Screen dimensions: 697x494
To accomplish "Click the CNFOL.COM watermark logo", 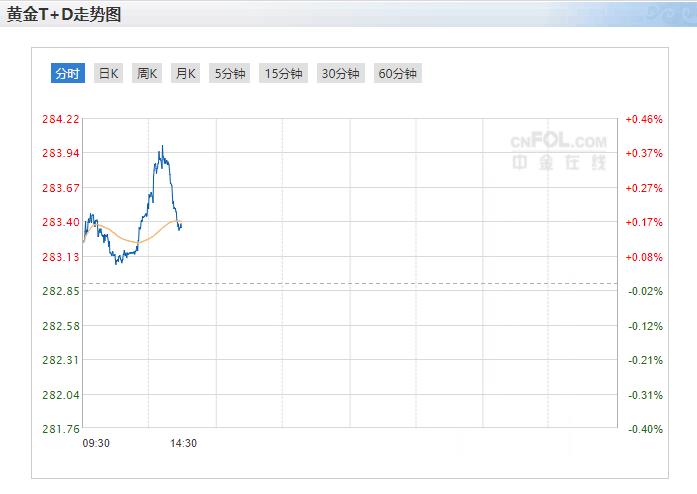I will click(x=558, y=150).
